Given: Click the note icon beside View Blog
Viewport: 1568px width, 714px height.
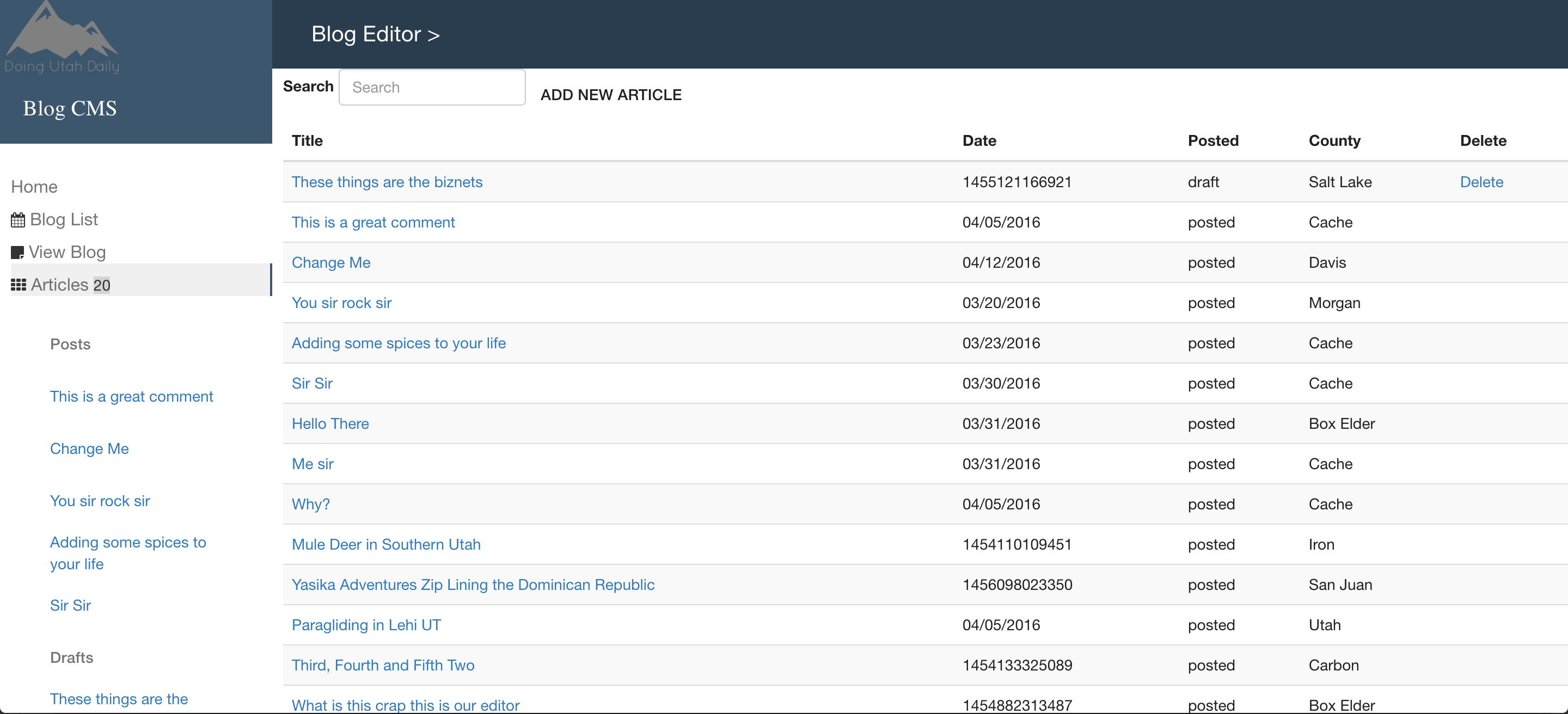Looking at the screenshot, I should click(x=17, y=253).
